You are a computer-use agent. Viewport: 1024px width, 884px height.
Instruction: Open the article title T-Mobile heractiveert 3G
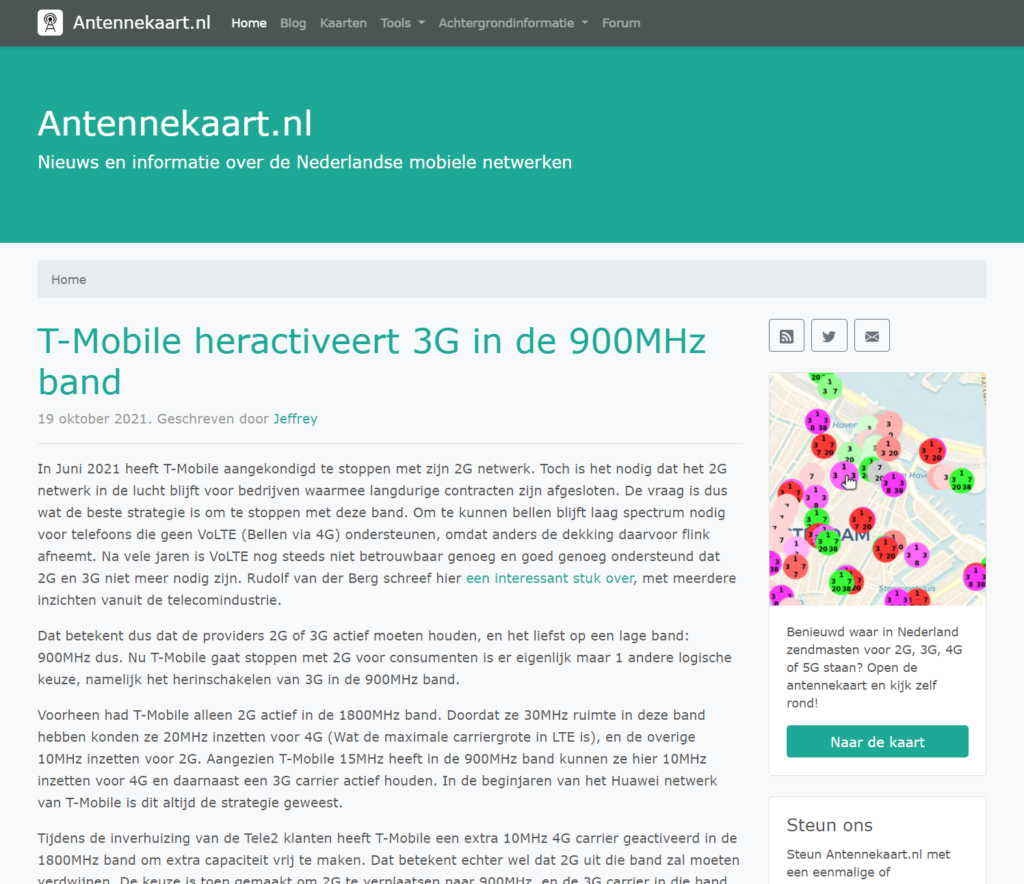372,361
